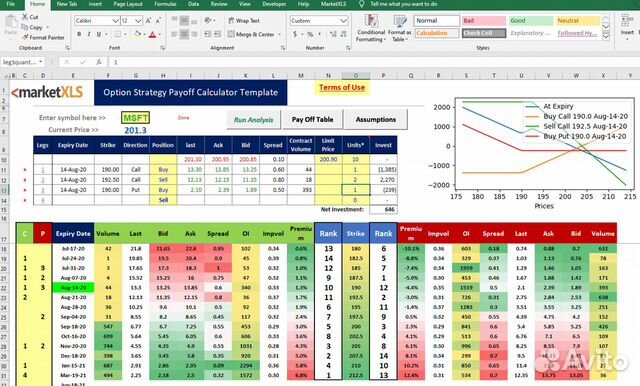Image resolution: width=640 pixels, height=386 pixels.
Task: Click the Accounting dollar format icon
Action: click(x=295, y=34)
